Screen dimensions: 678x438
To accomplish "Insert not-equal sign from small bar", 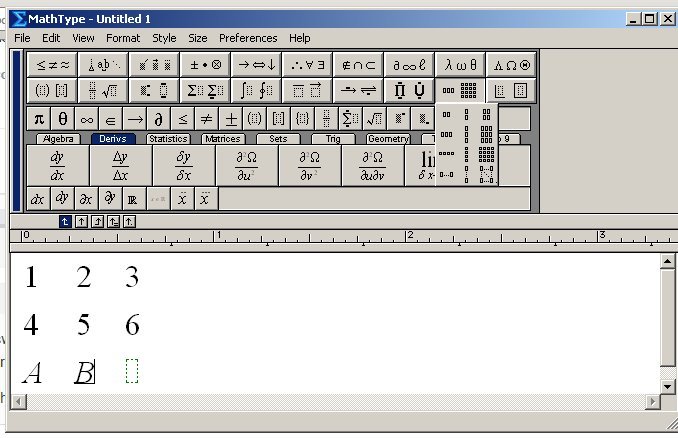I will (207, 119).
